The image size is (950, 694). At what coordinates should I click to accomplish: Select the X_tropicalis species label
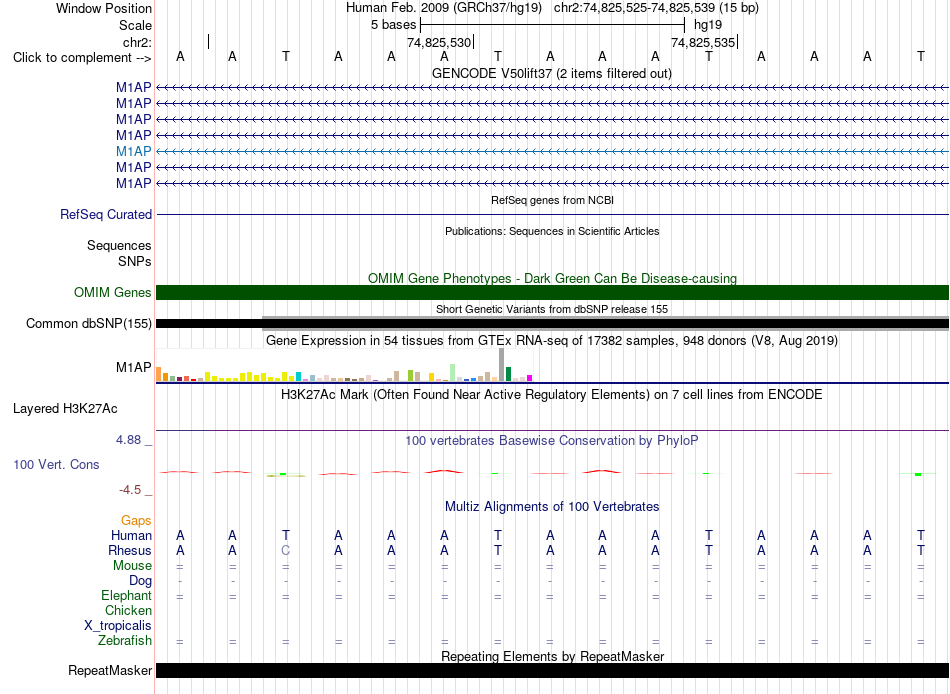coord(118,626)
